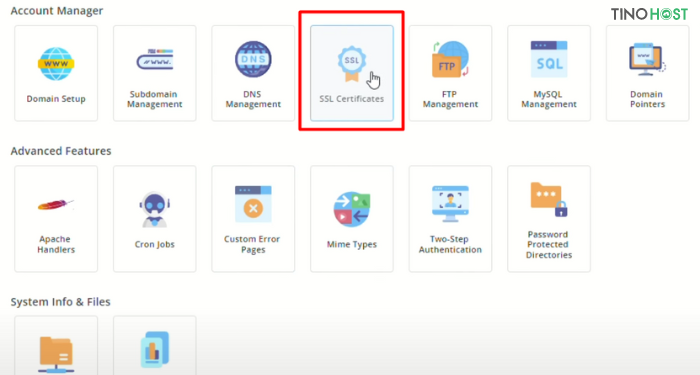Open Two-Step Authentication icon
The width and height of the screenshot is (700, 375).
[450, 204]
